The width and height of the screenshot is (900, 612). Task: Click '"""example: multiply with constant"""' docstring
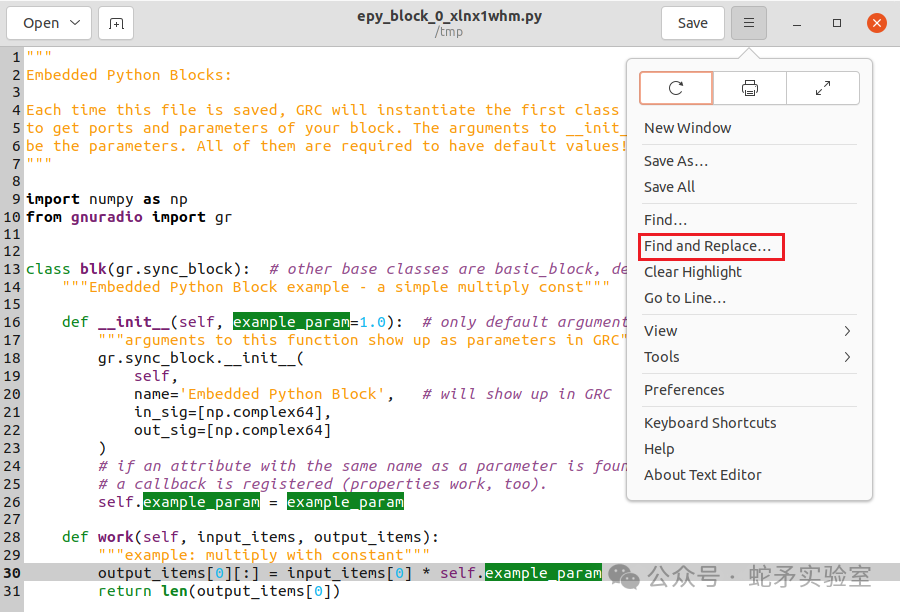(x=264, y=555)
